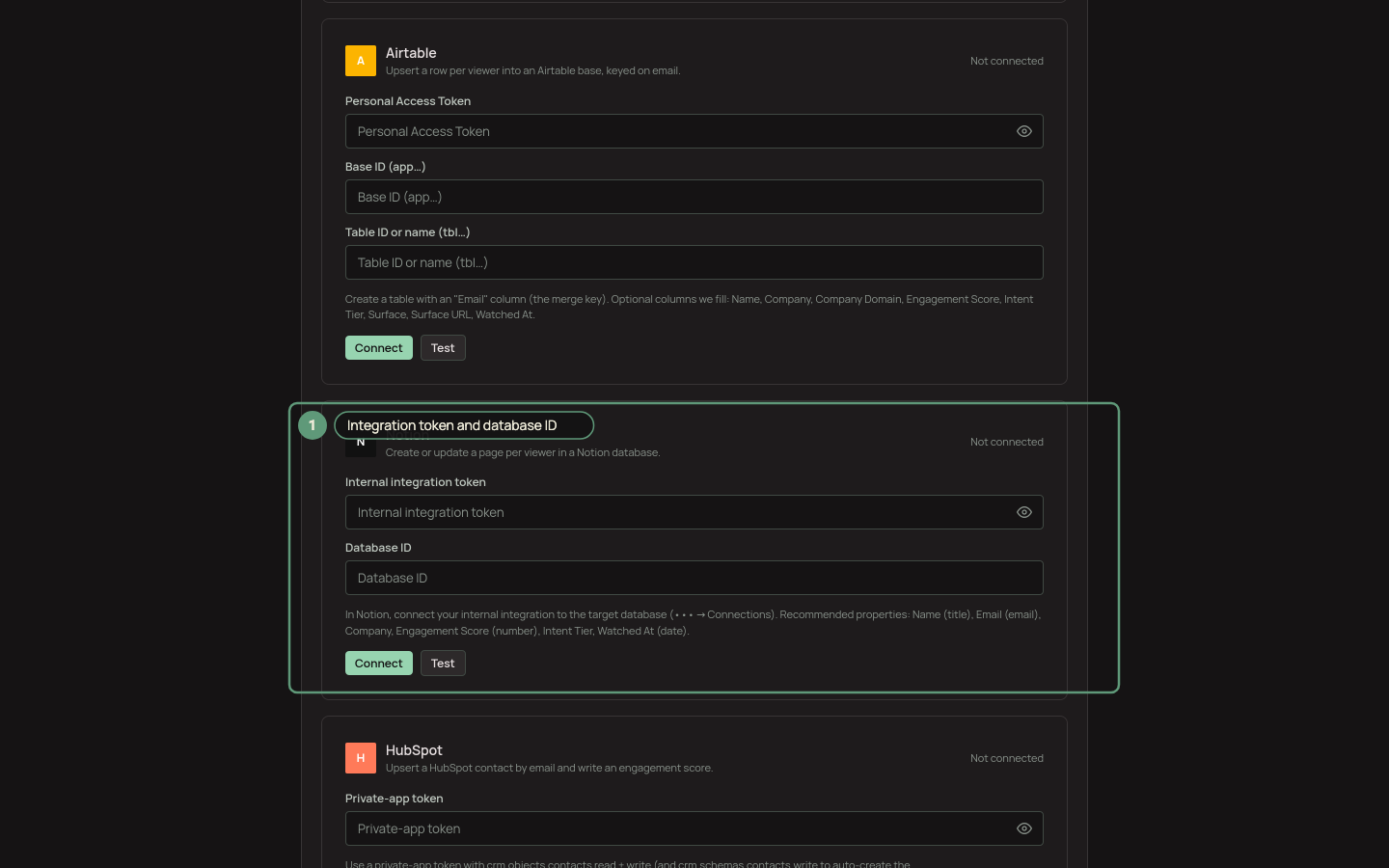This screenshot has width=1389, height=868.
Task: Click 'Upsert a HubSpot contact' description
Action: point(549,768)
